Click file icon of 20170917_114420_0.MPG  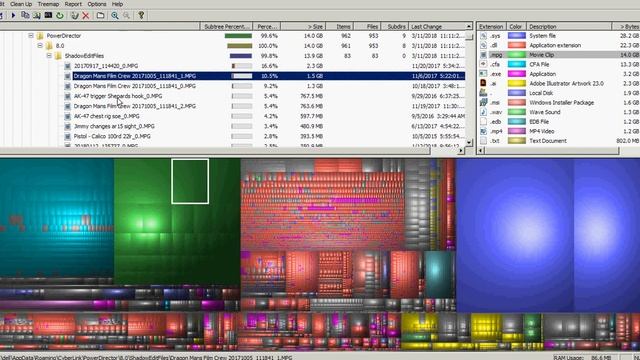(x=67, y=66)
